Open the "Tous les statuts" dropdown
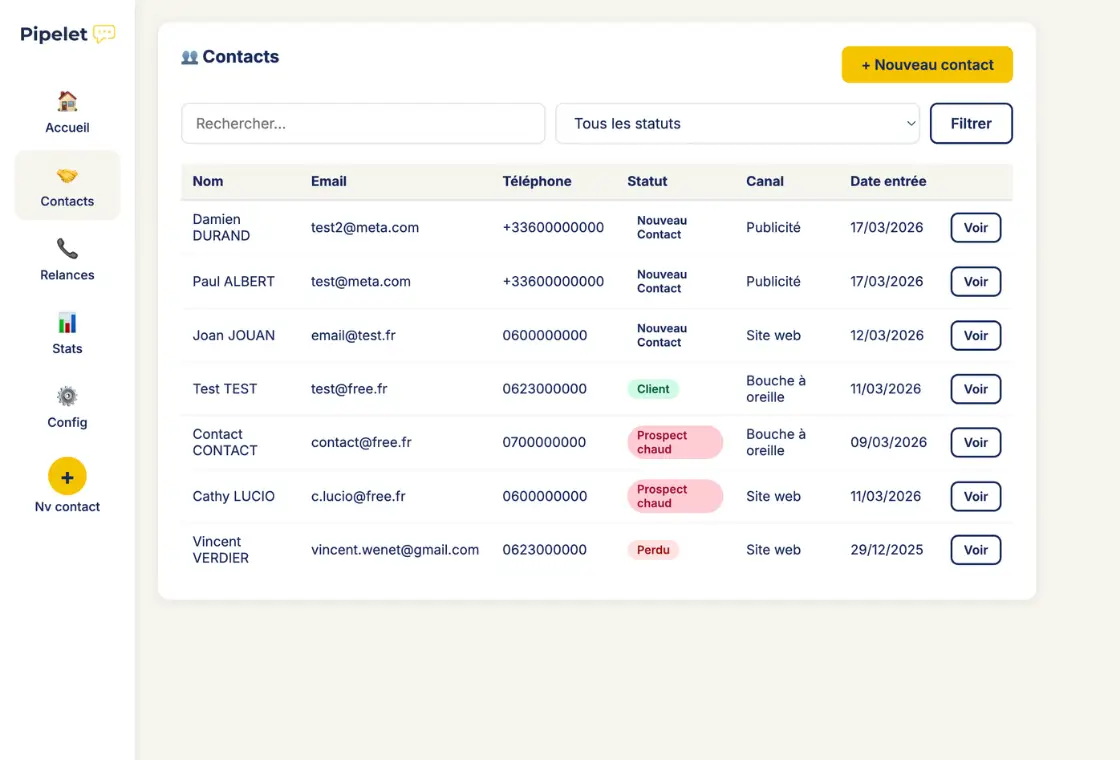Screen dimensions: 1120x760 coord(737,123)
